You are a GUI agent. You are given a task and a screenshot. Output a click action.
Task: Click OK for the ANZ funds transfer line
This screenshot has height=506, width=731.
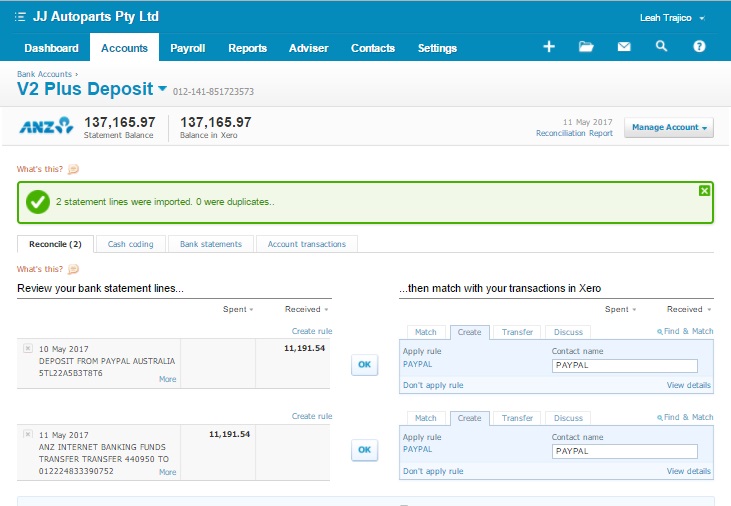pos(365,450)
